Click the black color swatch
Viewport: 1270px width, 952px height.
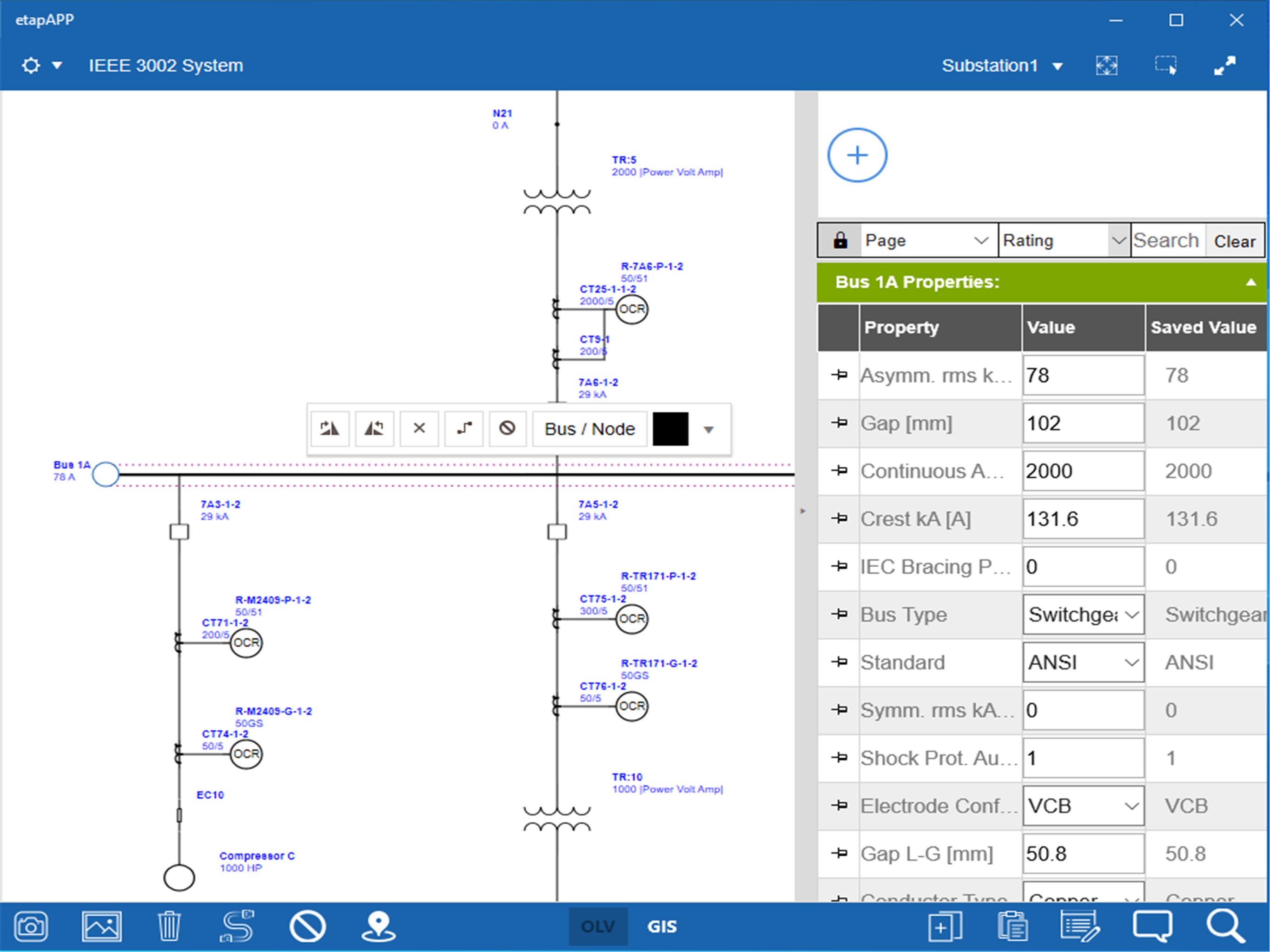pos(670,429)
